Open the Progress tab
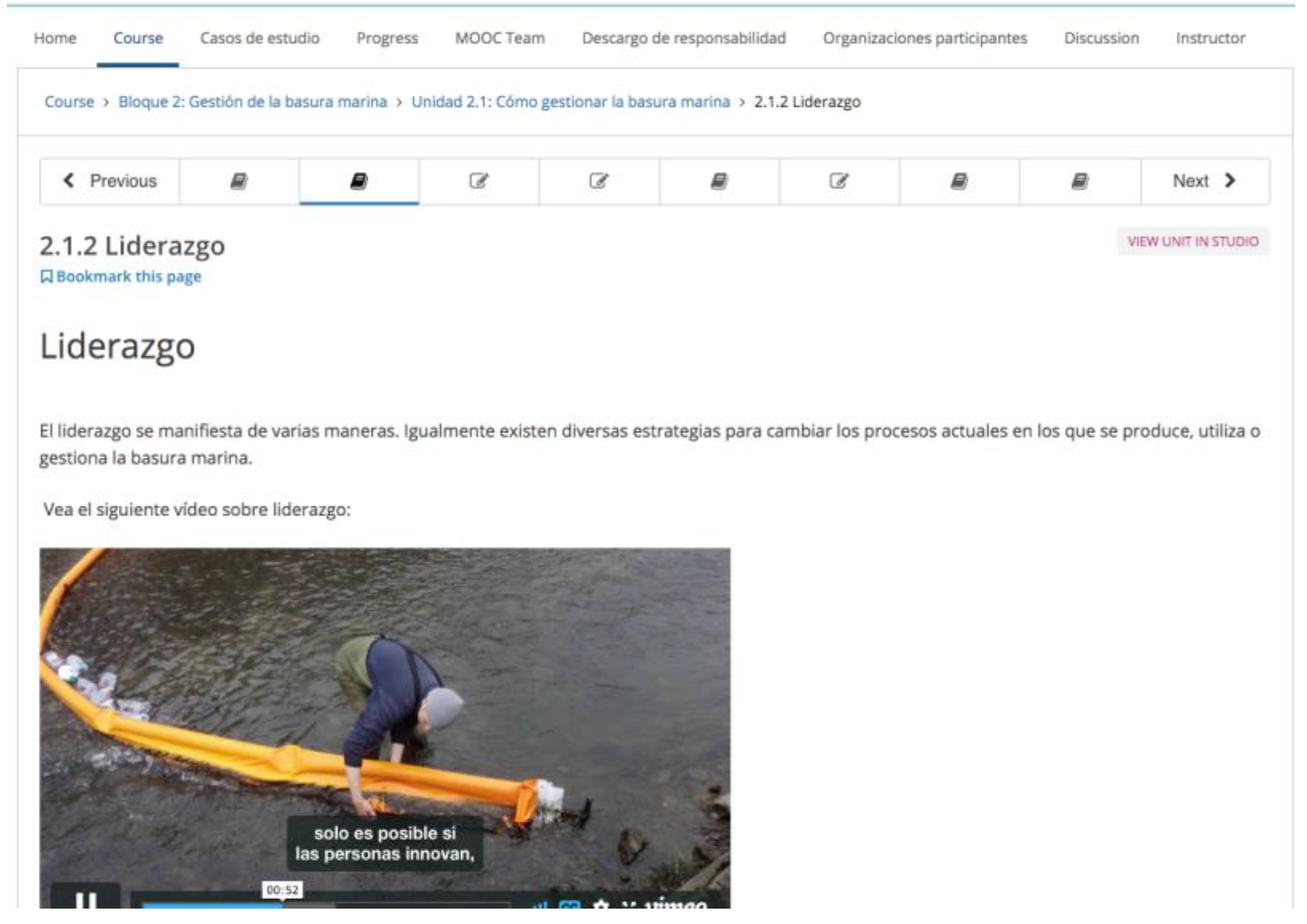 click(x=387, y=38)
